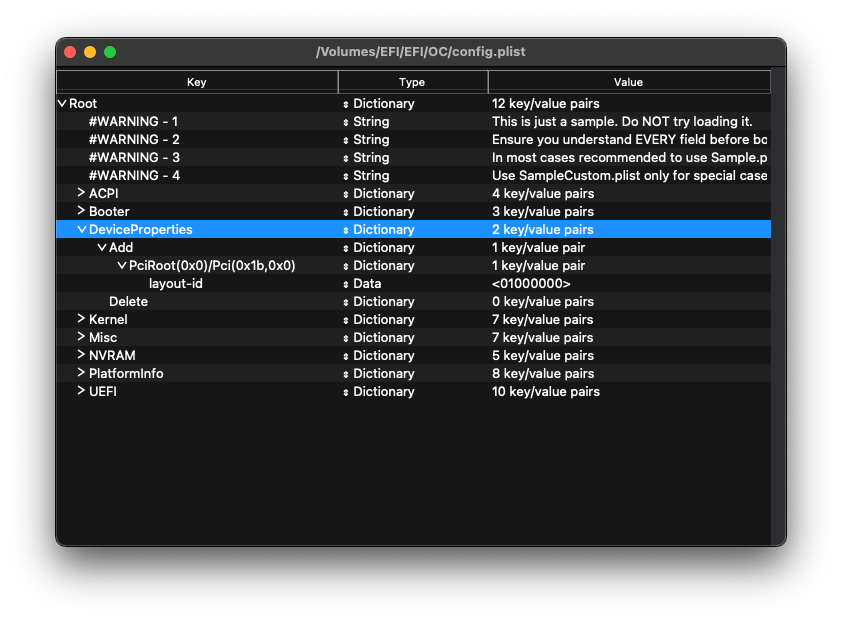Select the Delete row under DeviceProperties
The height and width of the screenshot is (620, 842).
tap(128, 301)
